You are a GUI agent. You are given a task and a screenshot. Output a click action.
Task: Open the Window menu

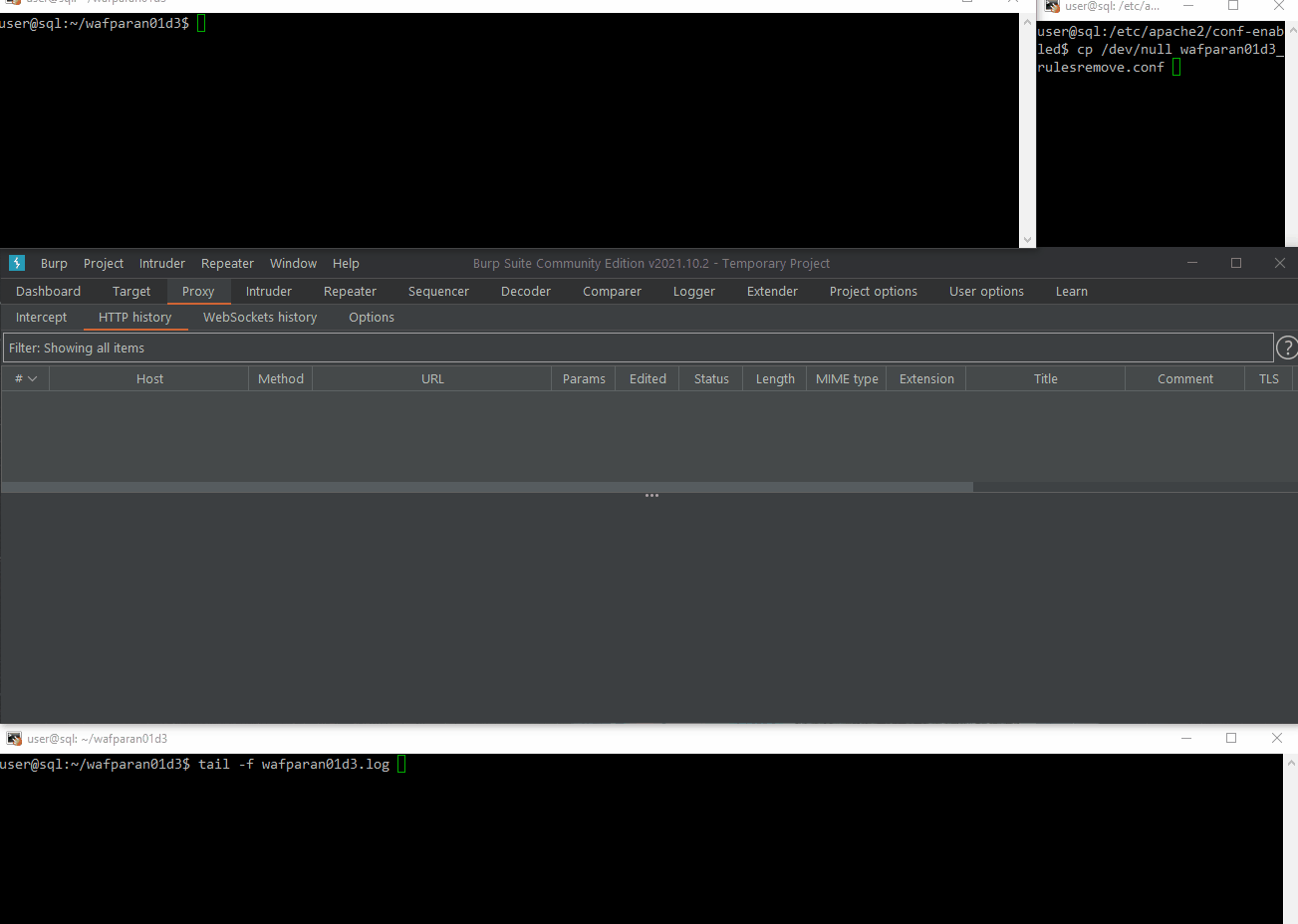[x=293, y=264]
